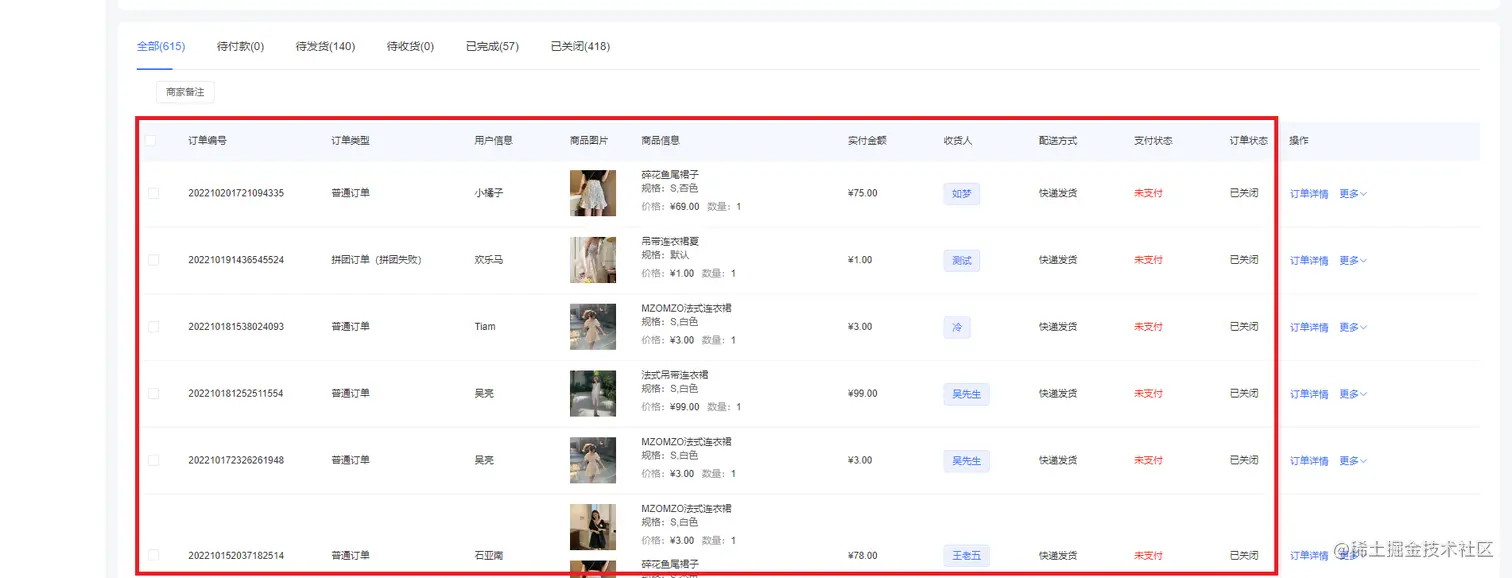
Task: Open the 已完成(57) tab
Action: [x=492, y=46]
